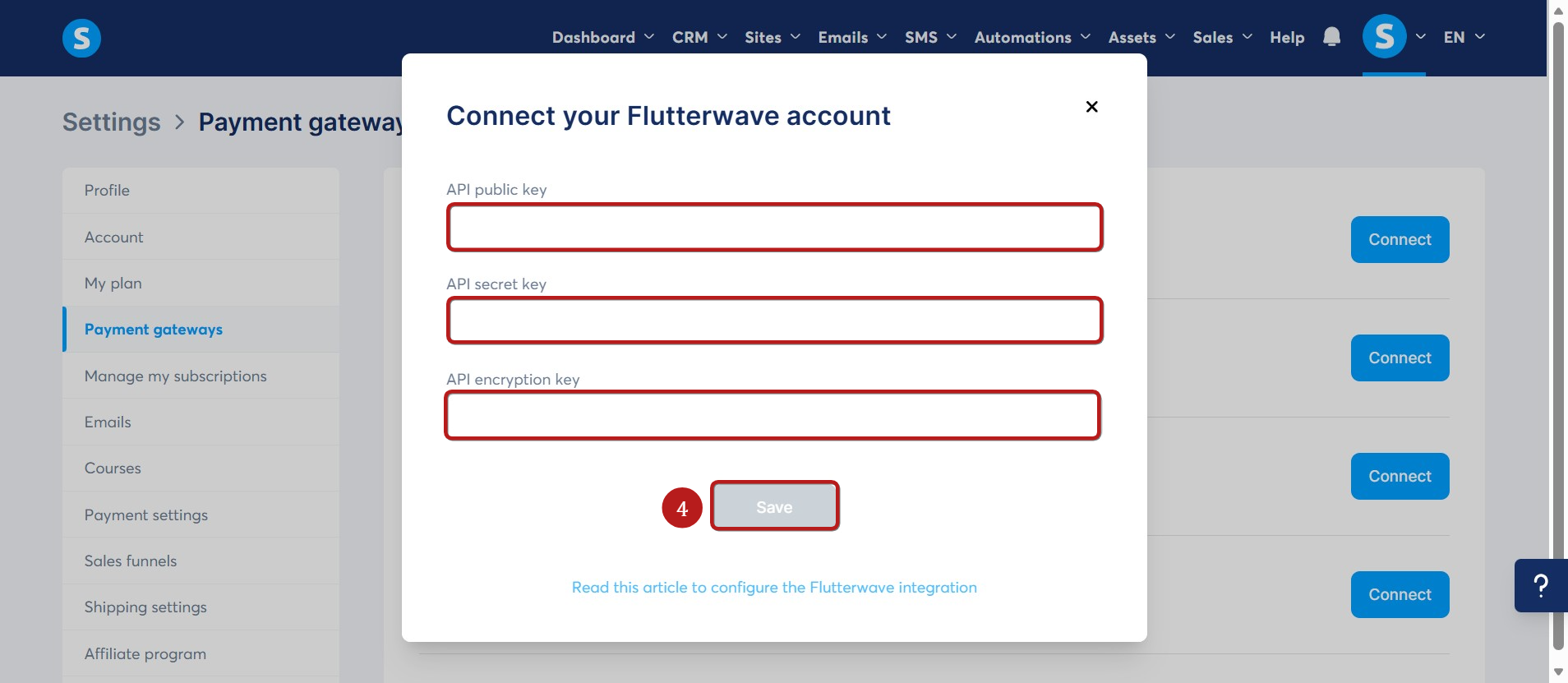Click the fourth Connect button

tap(1400, 594)
